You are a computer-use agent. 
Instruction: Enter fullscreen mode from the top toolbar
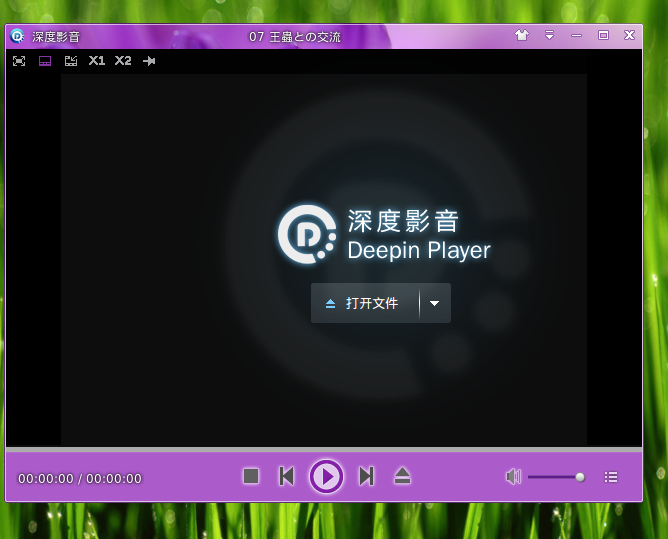19,61
